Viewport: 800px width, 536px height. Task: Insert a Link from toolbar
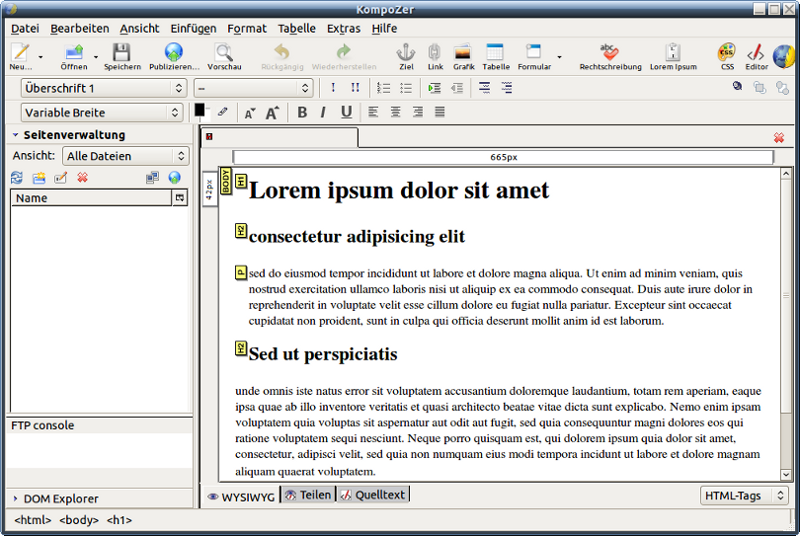(435, 56)
